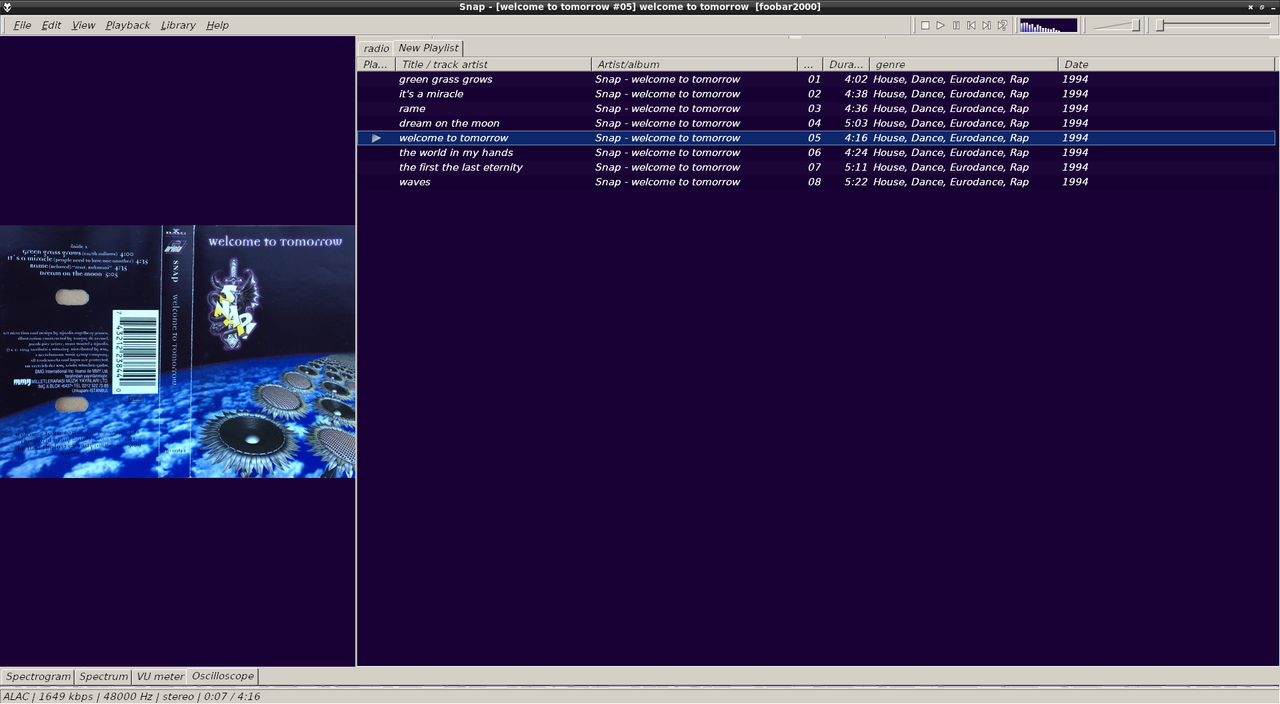The image size is (1280, 704).
Task: Click track number 02
Action: (x=814, y=94)
